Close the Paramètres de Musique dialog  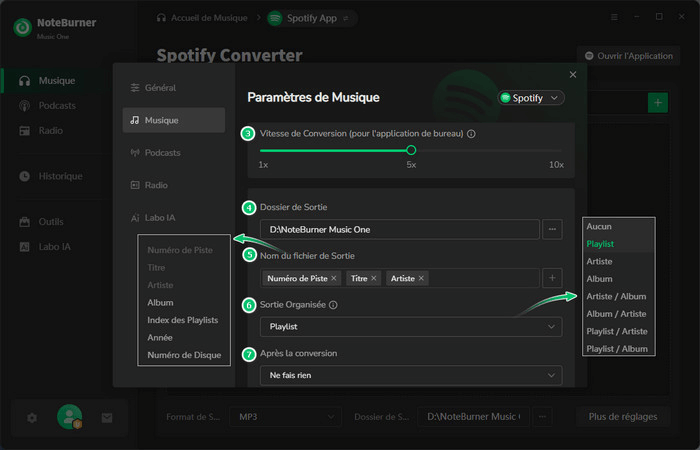click(573, 75)
